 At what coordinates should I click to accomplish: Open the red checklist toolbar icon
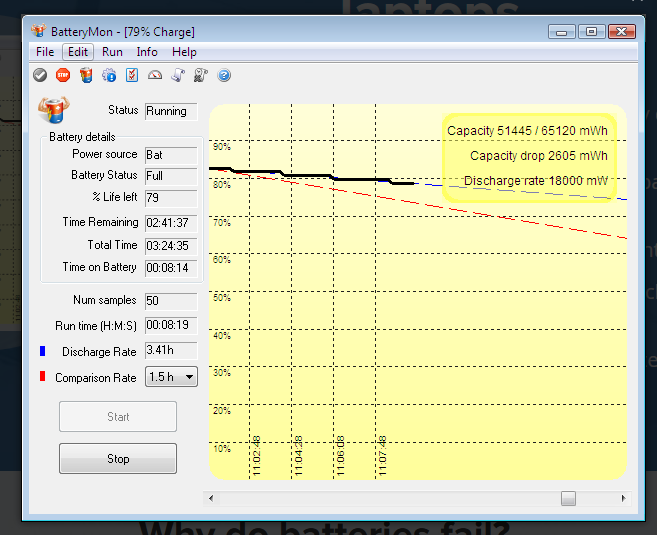(132, 75)
